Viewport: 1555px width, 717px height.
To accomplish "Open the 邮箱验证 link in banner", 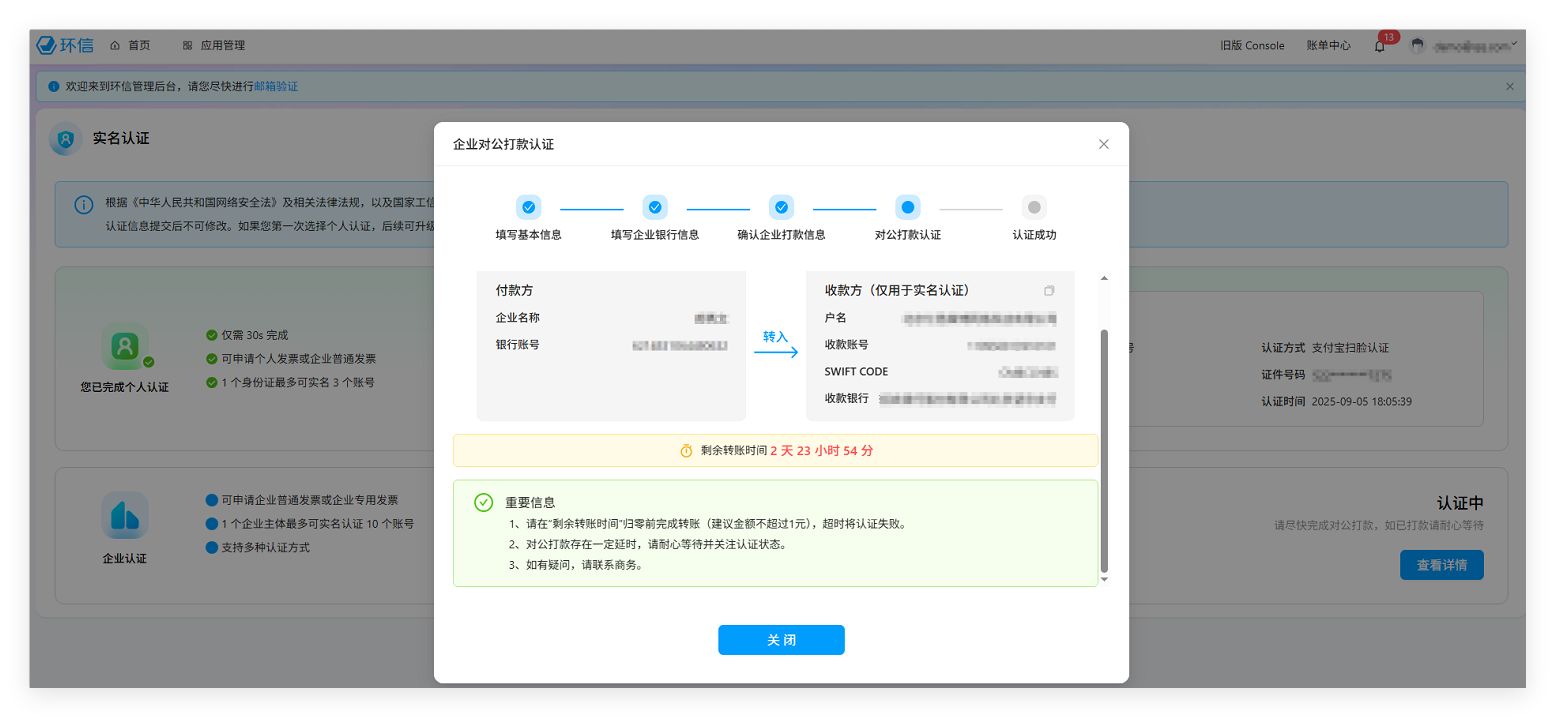I will (x=276, y=87).
